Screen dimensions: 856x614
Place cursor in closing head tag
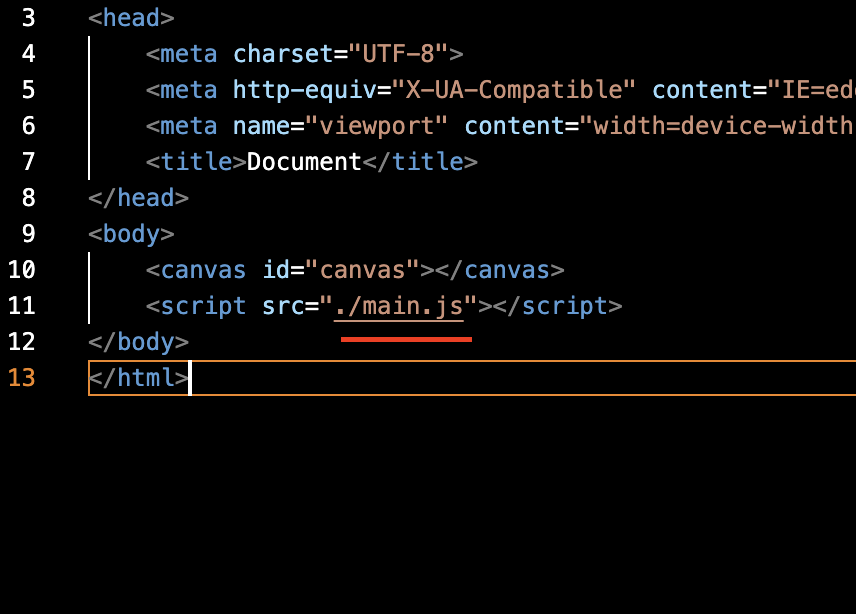(139, 198)
